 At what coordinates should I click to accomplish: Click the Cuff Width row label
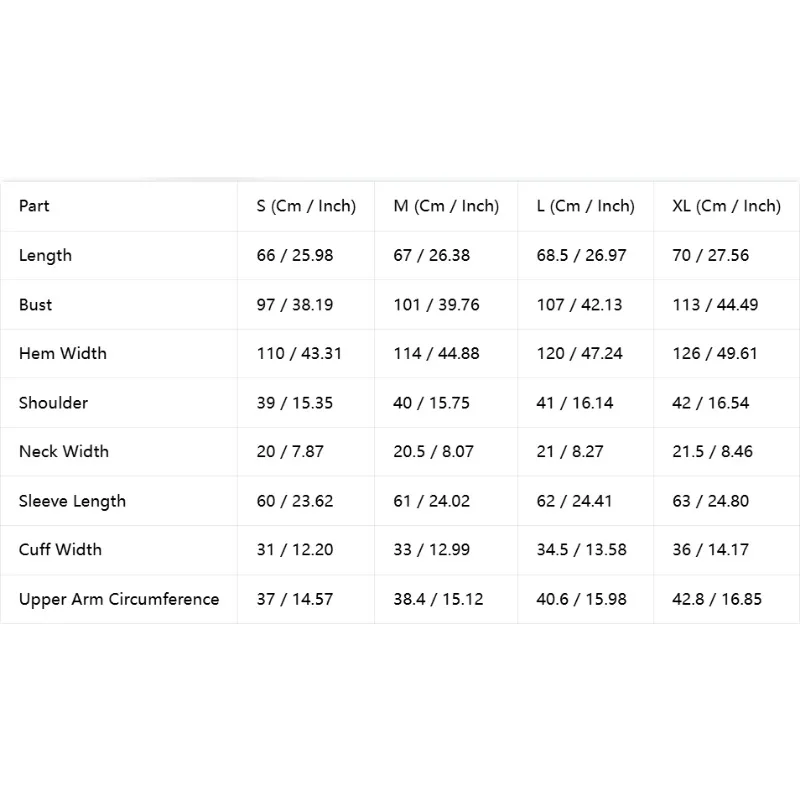60,549
